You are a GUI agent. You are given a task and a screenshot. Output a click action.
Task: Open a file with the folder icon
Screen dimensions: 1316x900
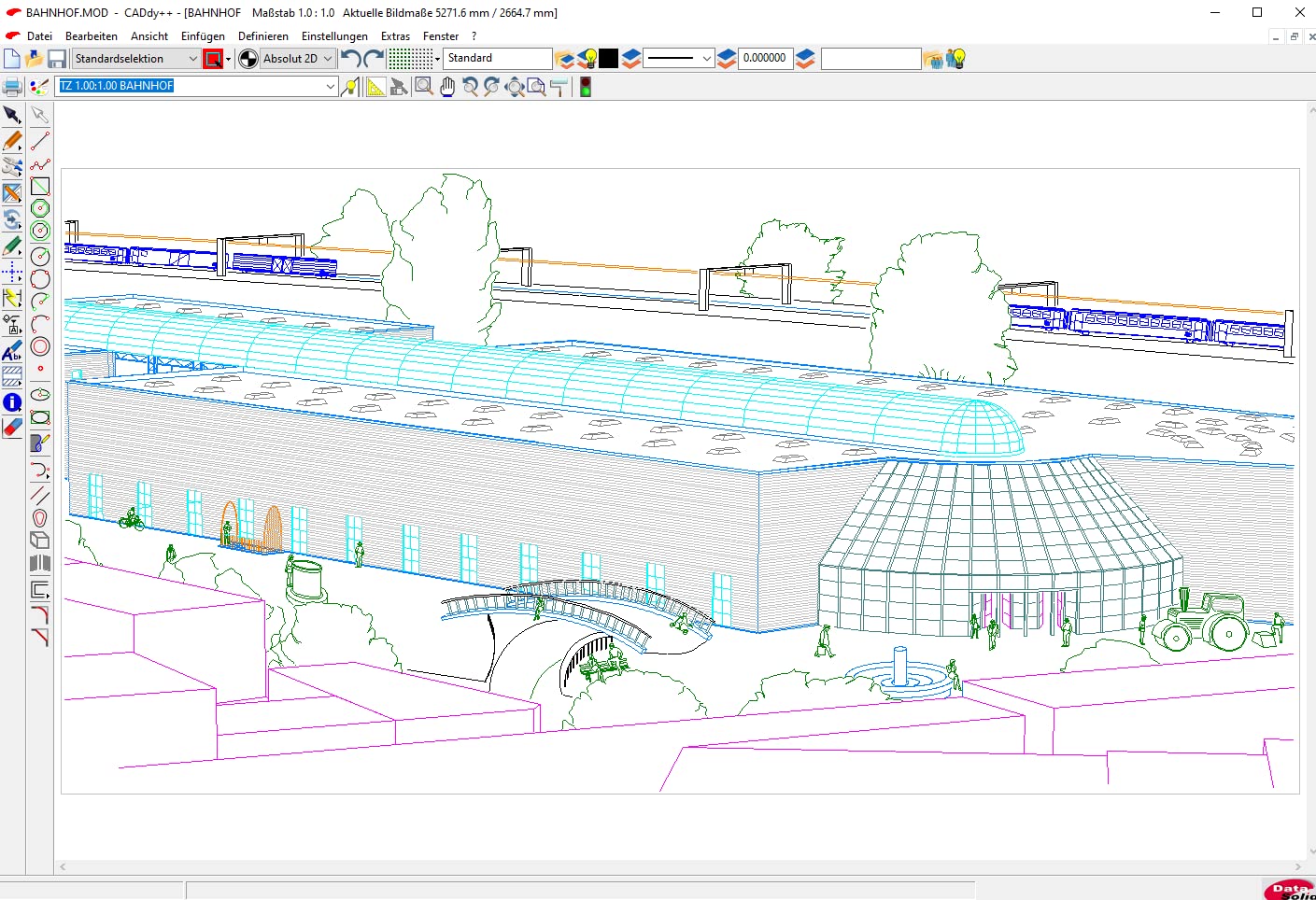coord(34,59)
